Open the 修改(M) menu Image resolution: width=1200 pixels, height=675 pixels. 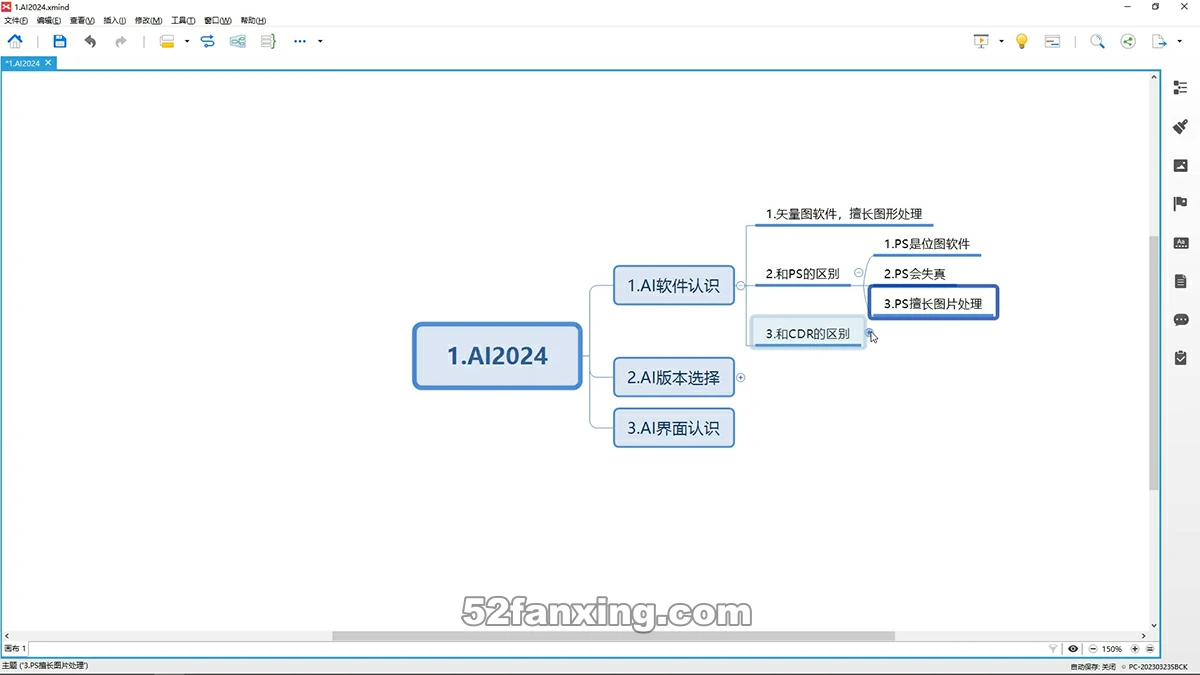pyautogui.click(x=148, y=20)
